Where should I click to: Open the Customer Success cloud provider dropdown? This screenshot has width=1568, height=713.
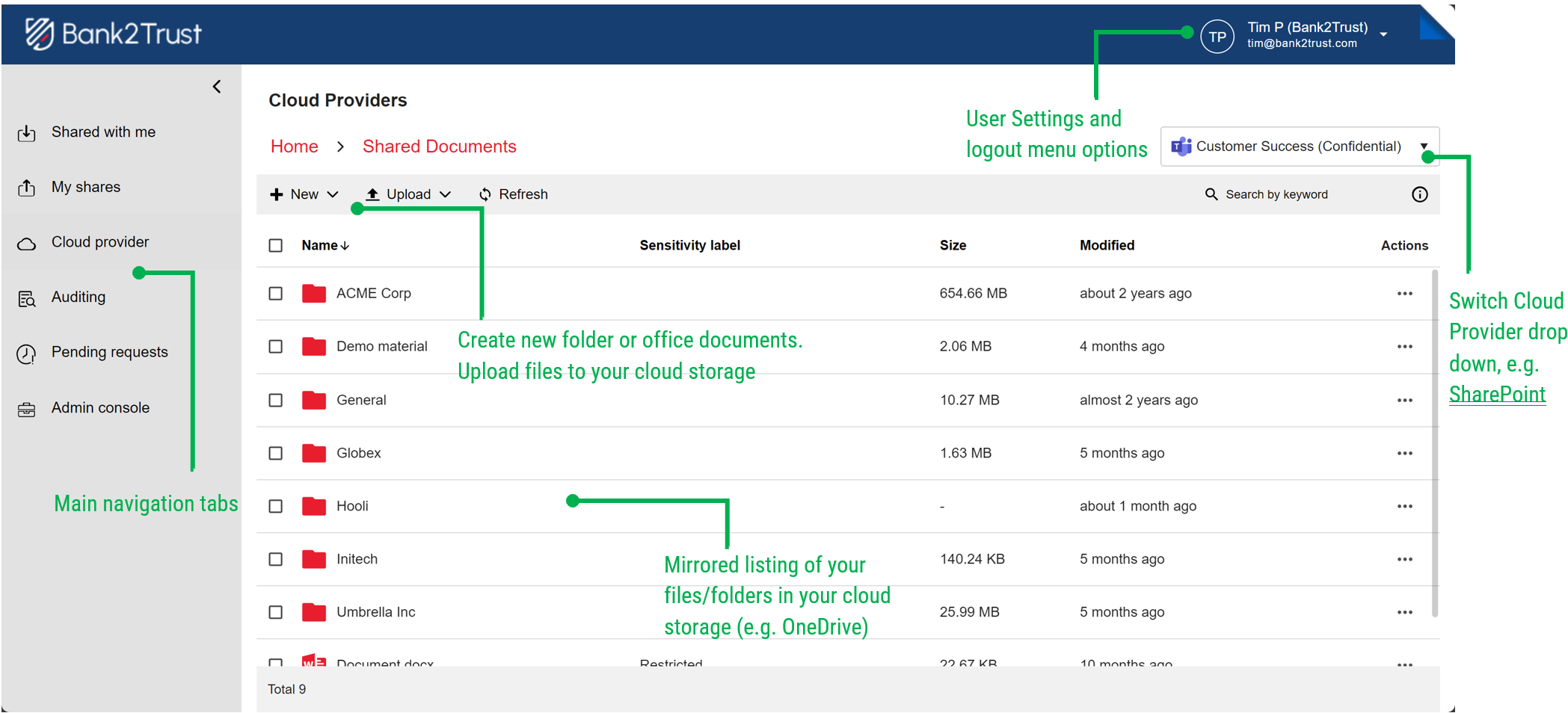tap(1425, 146)
